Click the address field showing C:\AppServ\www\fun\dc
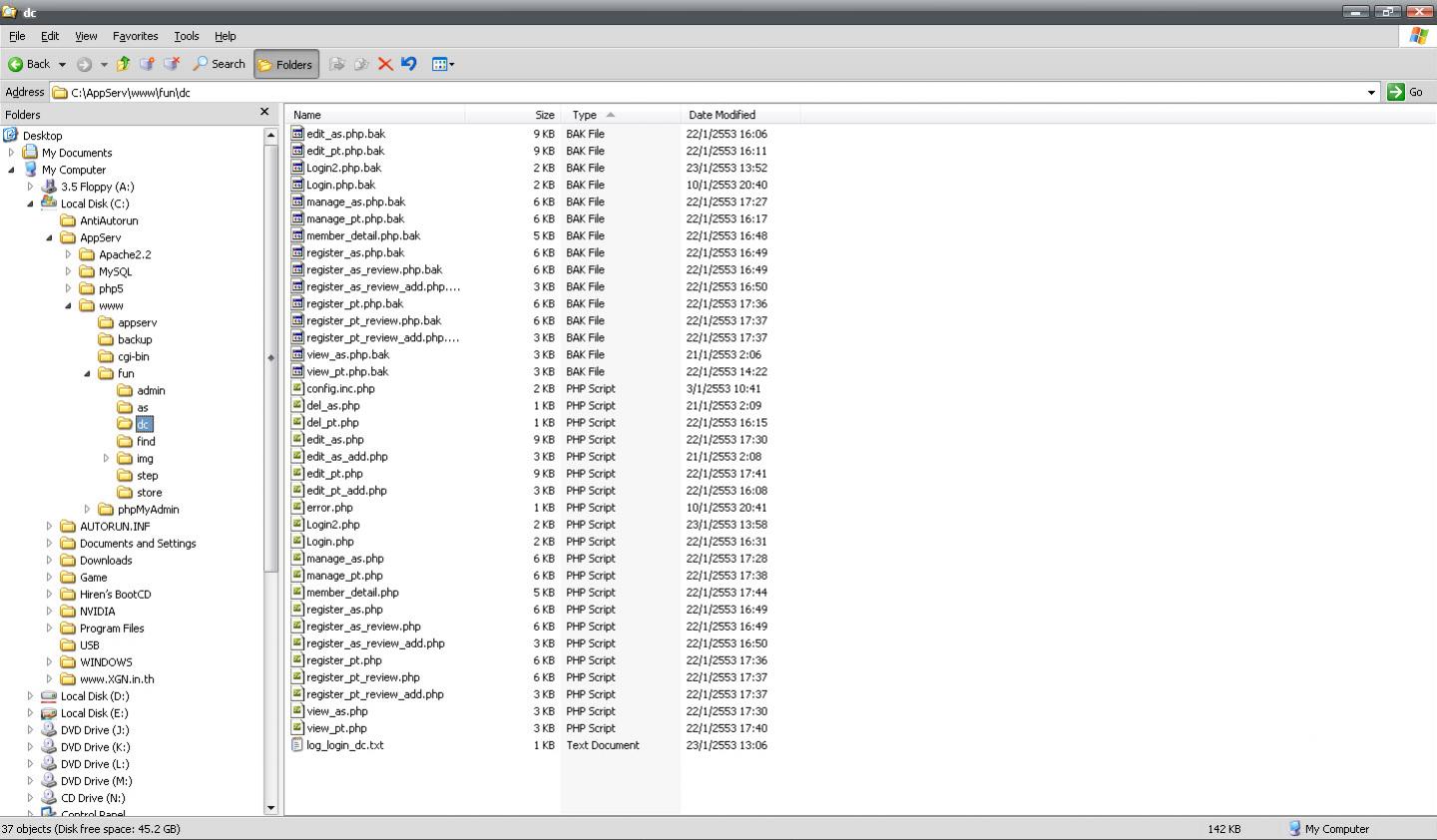This screenshot has height=840, width=1437. point(708,93)
